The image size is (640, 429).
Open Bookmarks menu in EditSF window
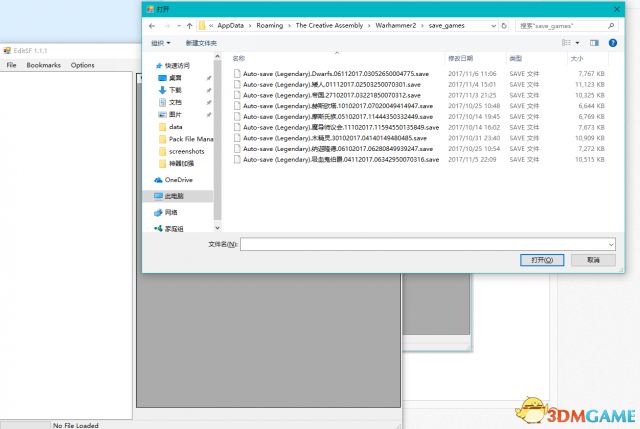pos(43,65)
